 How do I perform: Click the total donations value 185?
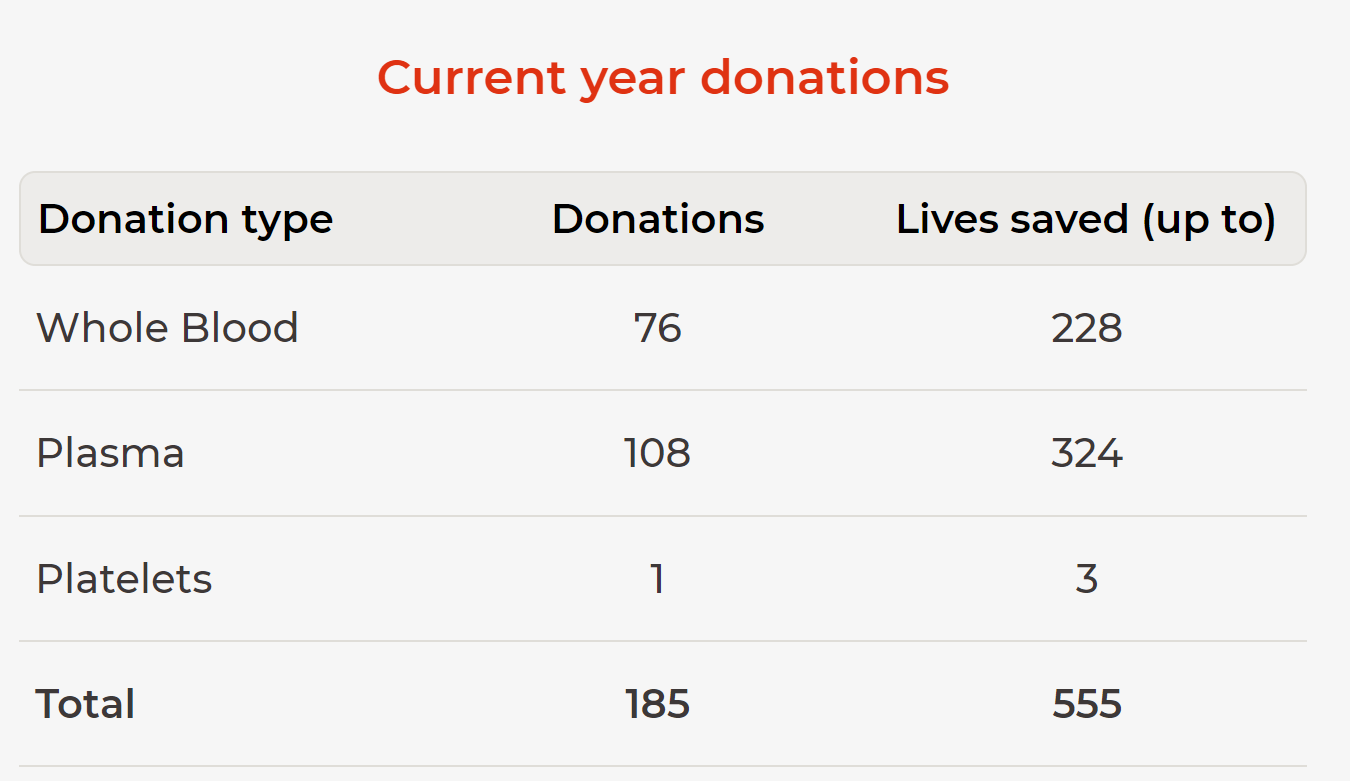click(x=658, y=704)
